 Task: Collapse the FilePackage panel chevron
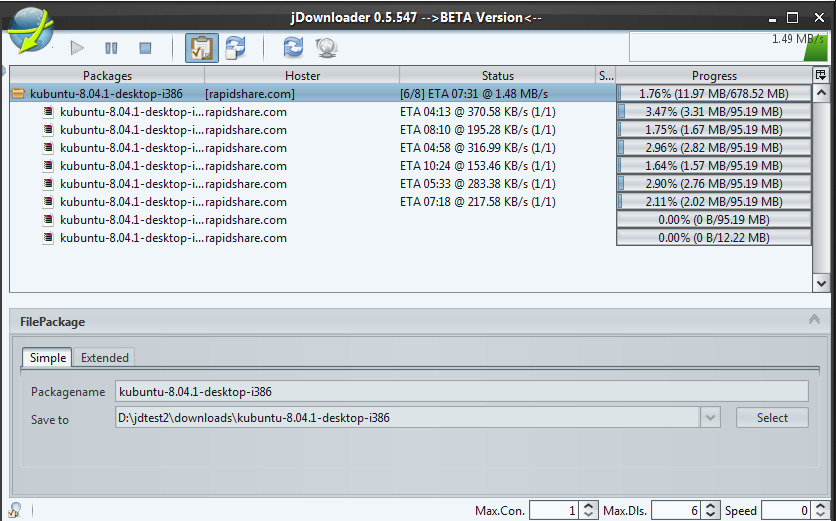814,319
